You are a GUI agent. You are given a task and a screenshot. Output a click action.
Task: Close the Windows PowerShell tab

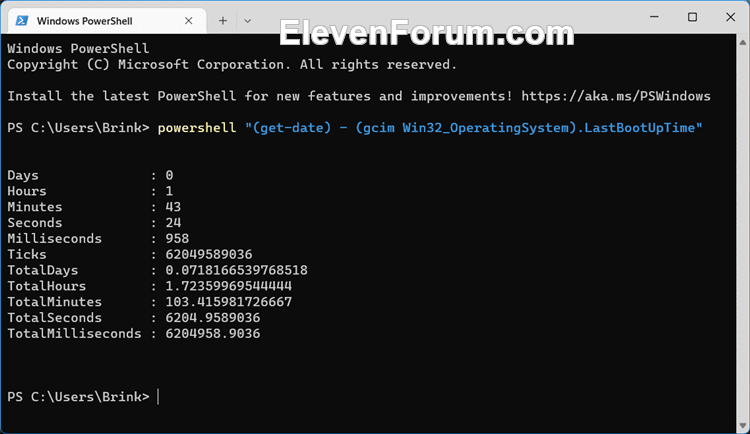(x=188, y=21)
